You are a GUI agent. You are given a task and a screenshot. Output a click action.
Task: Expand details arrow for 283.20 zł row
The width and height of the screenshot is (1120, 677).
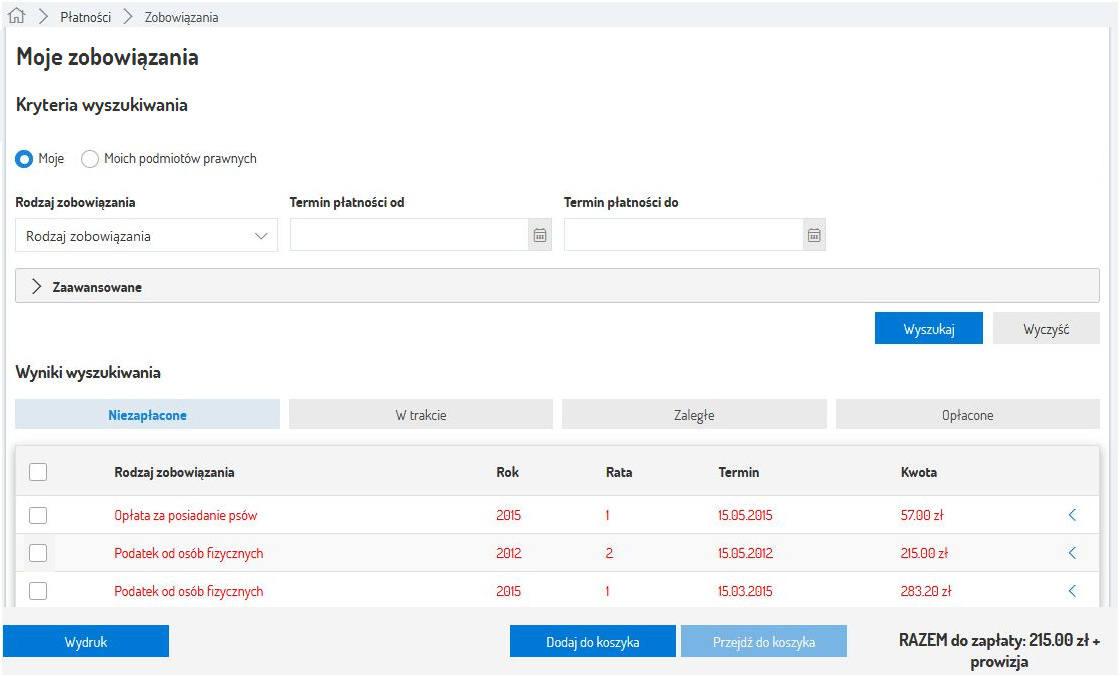1072,591
